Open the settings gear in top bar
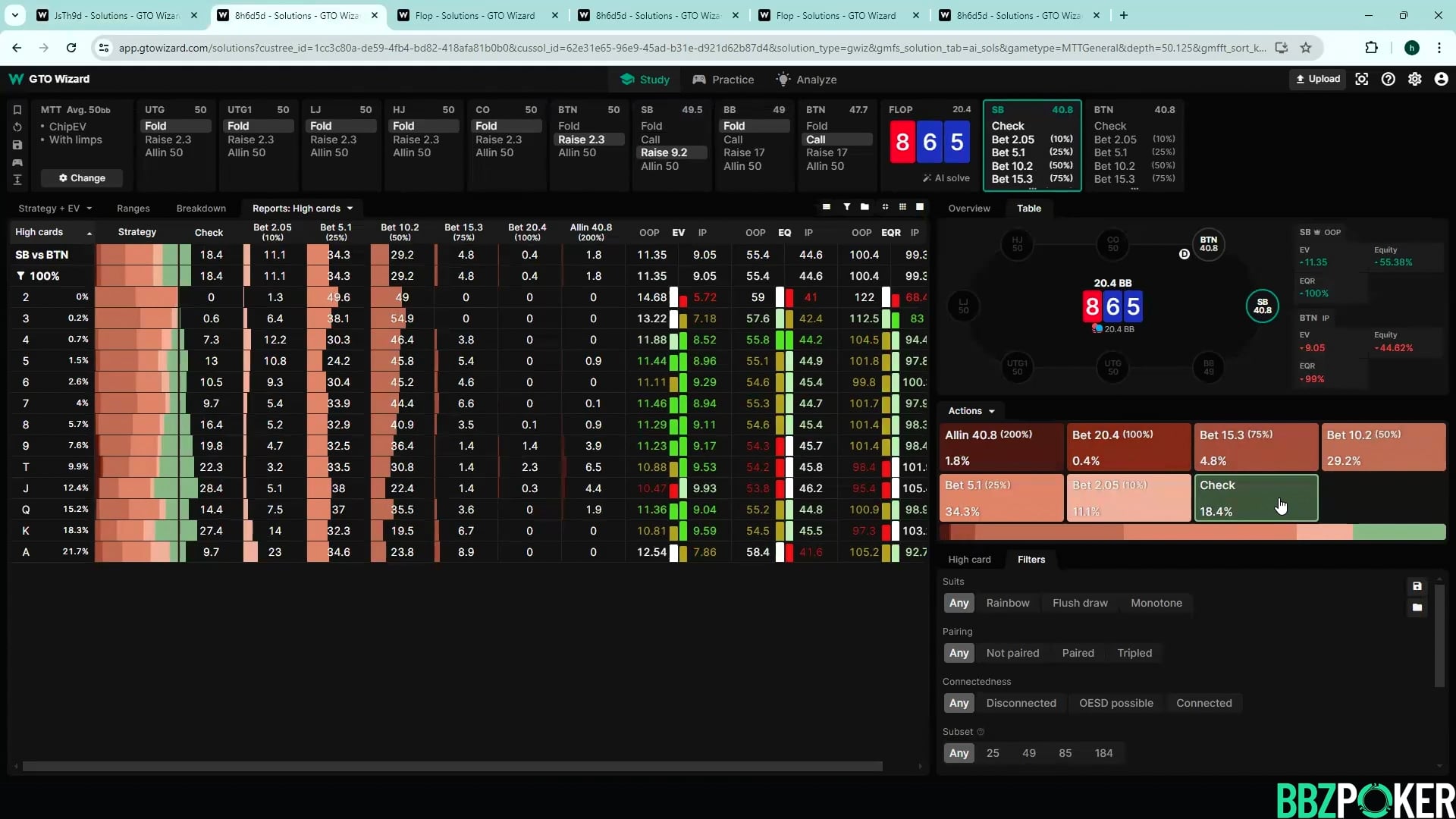The height and width of the screenshot is (819, 1456). pos(1414,80)
